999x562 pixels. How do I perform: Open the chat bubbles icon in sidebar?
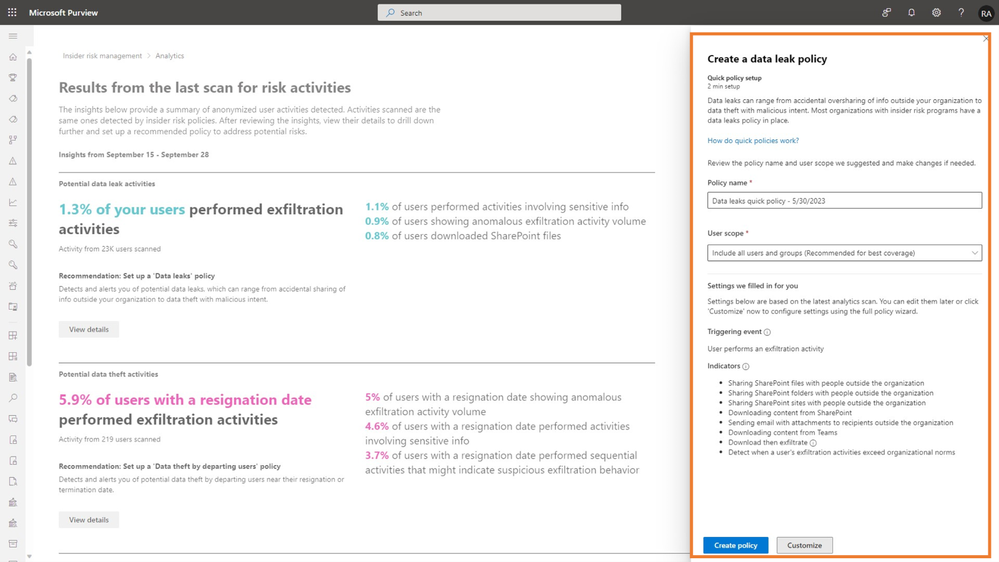[x=13, y=419]
